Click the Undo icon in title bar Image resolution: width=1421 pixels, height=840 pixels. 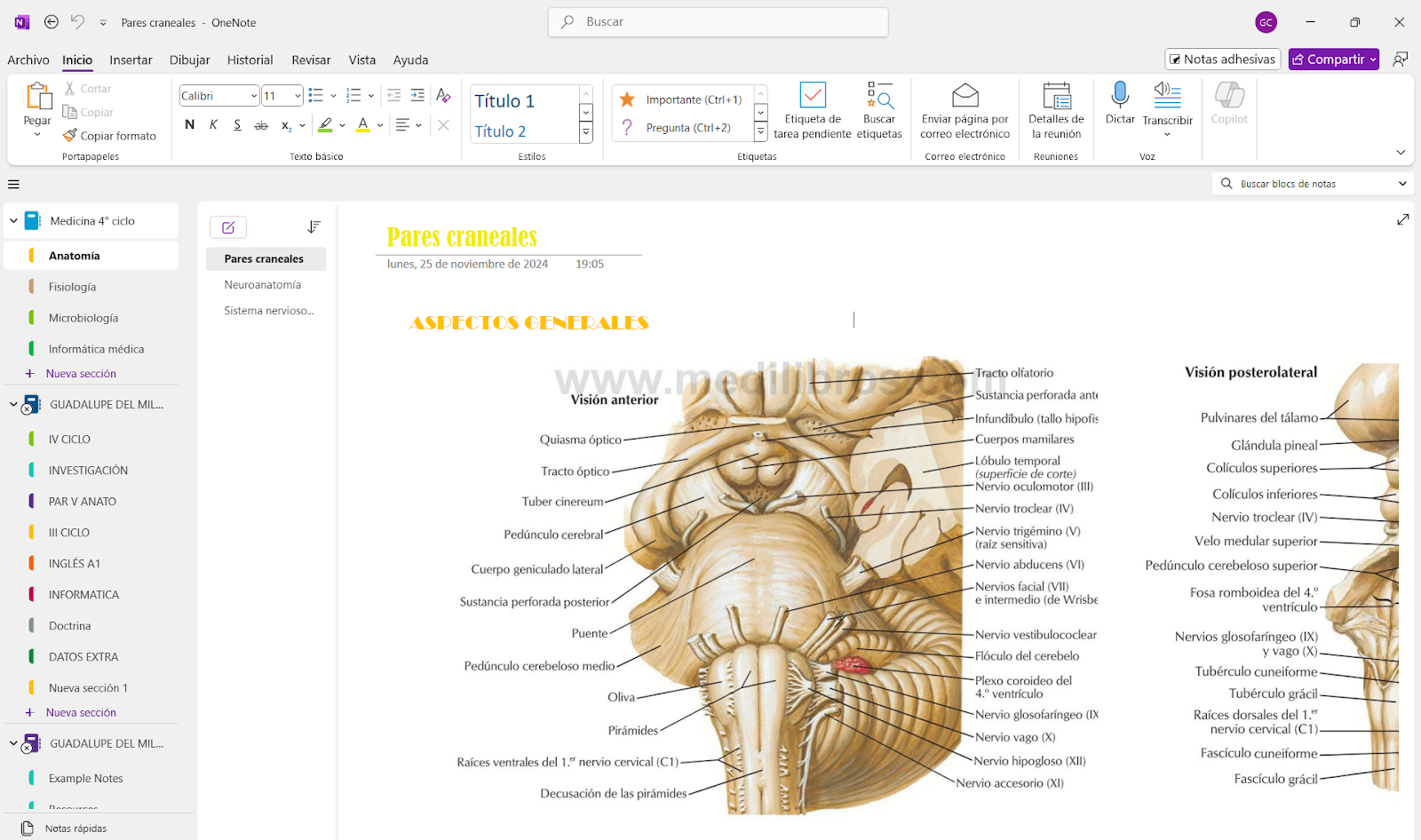[77, 22]
